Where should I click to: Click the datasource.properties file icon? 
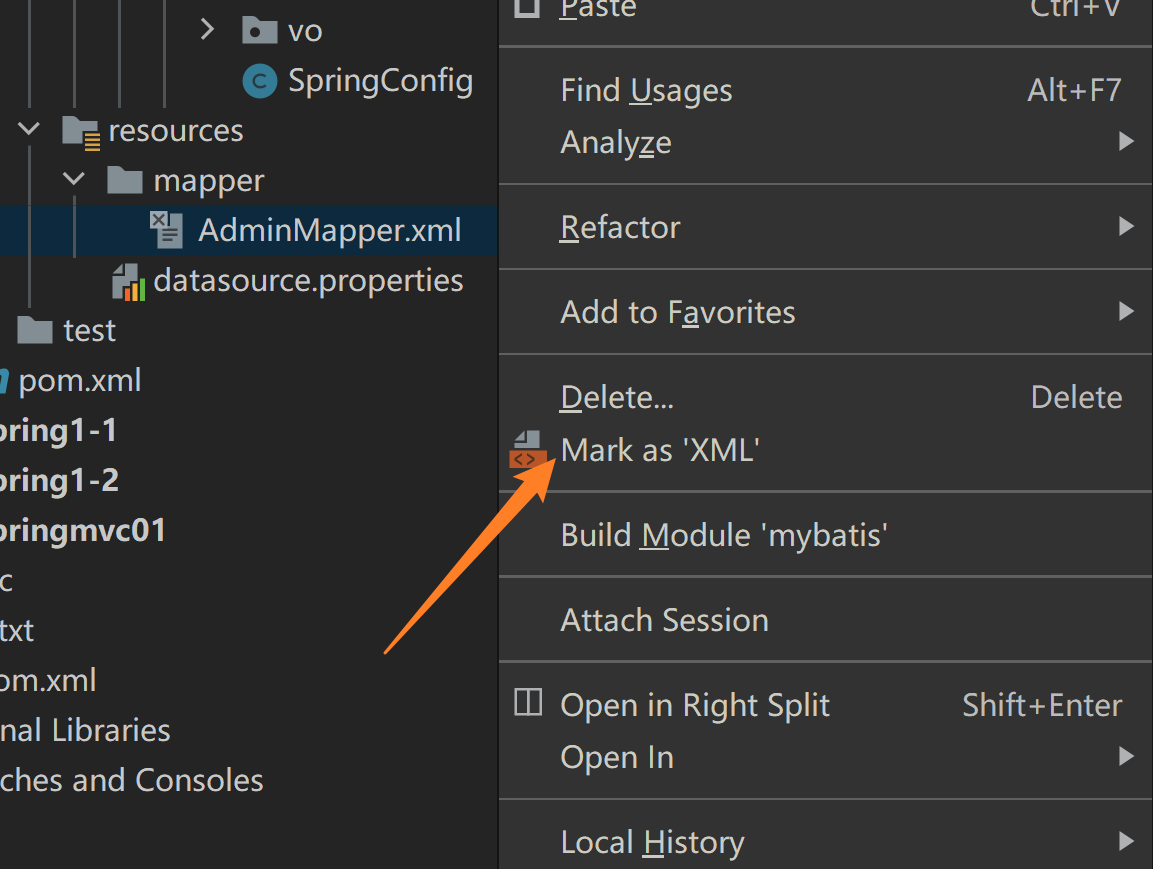tap(129, 281)
